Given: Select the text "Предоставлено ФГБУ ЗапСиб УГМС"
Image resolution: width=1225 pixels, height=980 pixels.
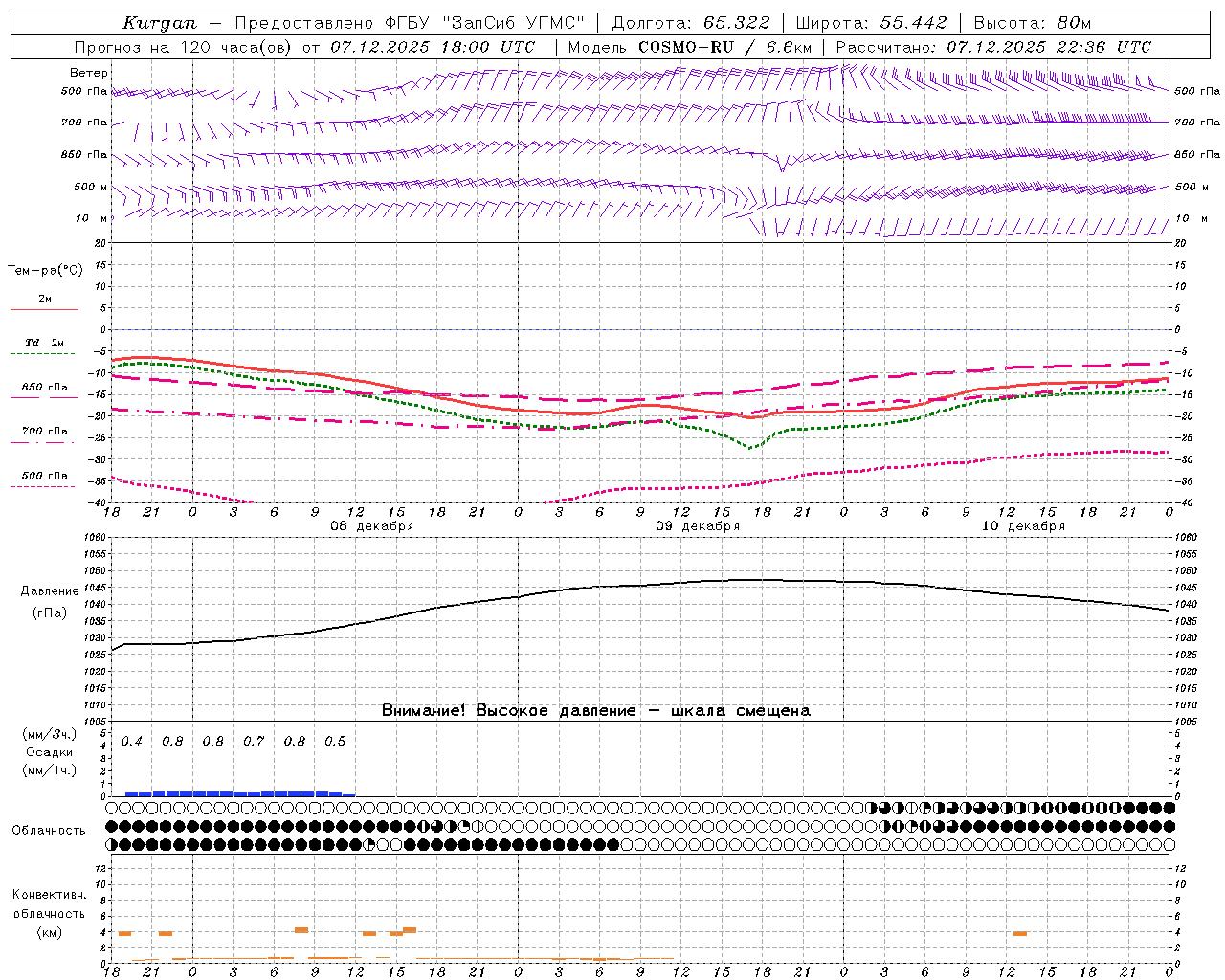Looking at the screenshot, I should click(410, 23).
